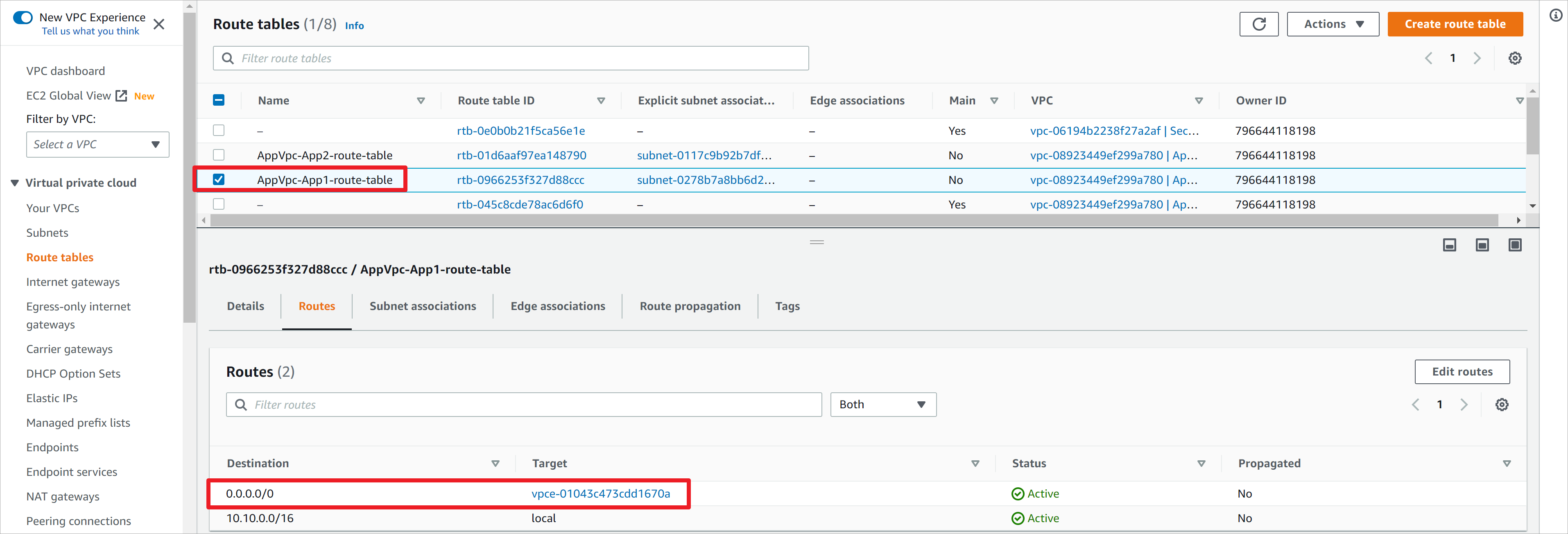The height and width of the screenshot is (534, 1568).
Task: Open the Info link beside Route tables
Action: [x=354, y=25]
